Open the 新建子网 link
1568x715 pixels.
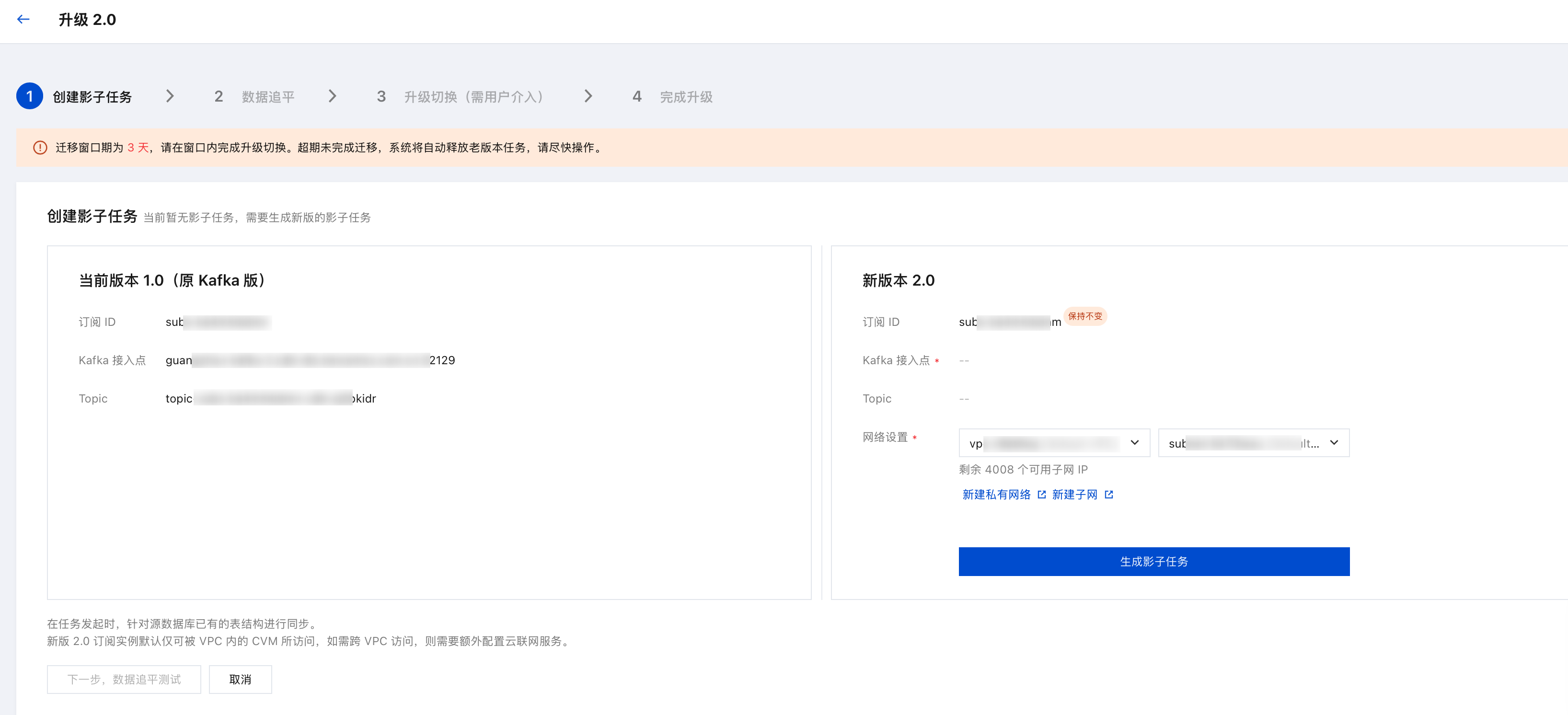[x=1074, y=495]
